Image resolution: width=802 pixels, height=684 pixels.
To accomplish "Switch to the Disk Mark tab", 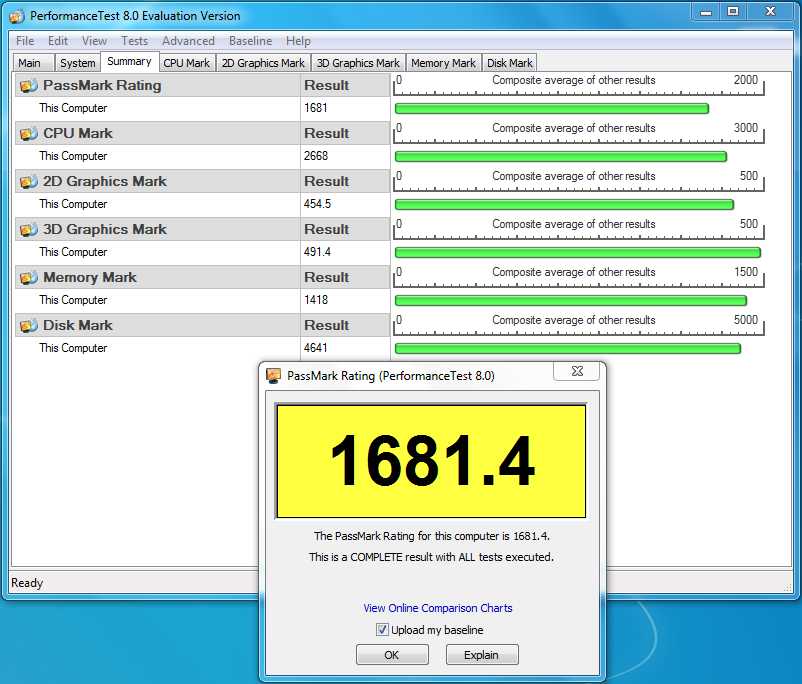I will (510, 63).
